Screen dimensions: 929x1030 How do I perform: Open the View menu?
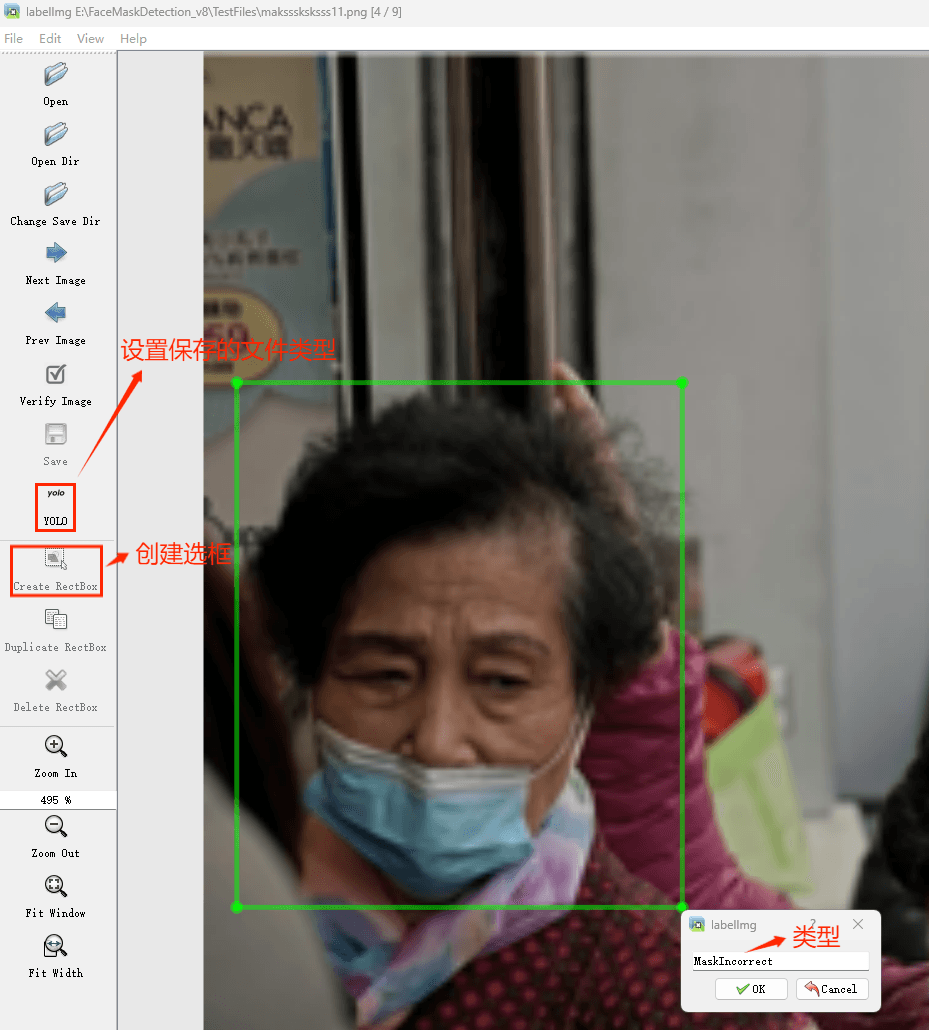90,39
